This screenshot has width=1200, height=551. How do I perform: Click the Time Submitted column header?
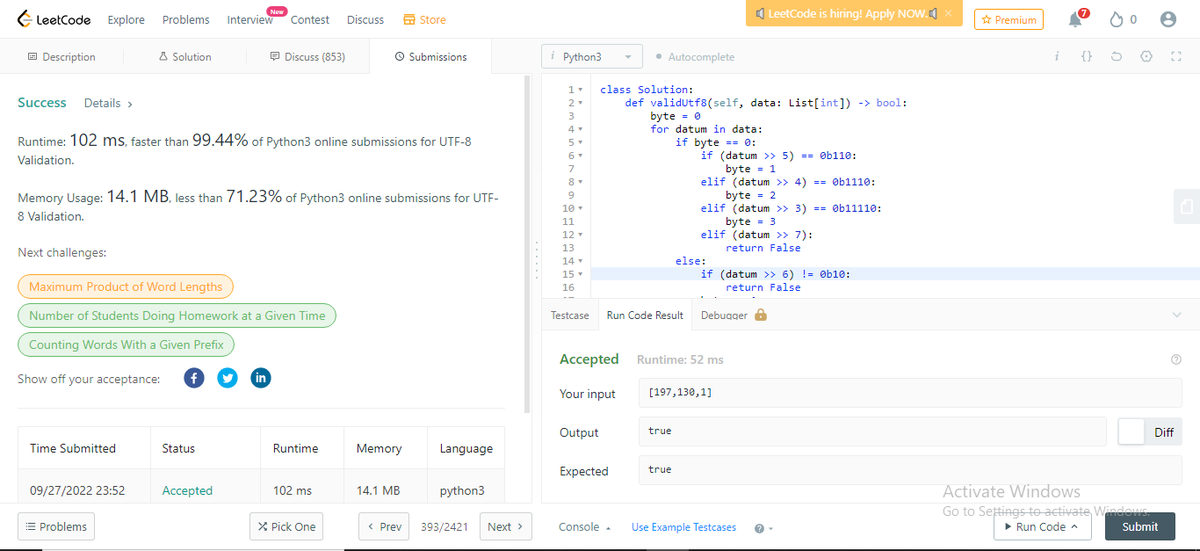click(73, 449)
